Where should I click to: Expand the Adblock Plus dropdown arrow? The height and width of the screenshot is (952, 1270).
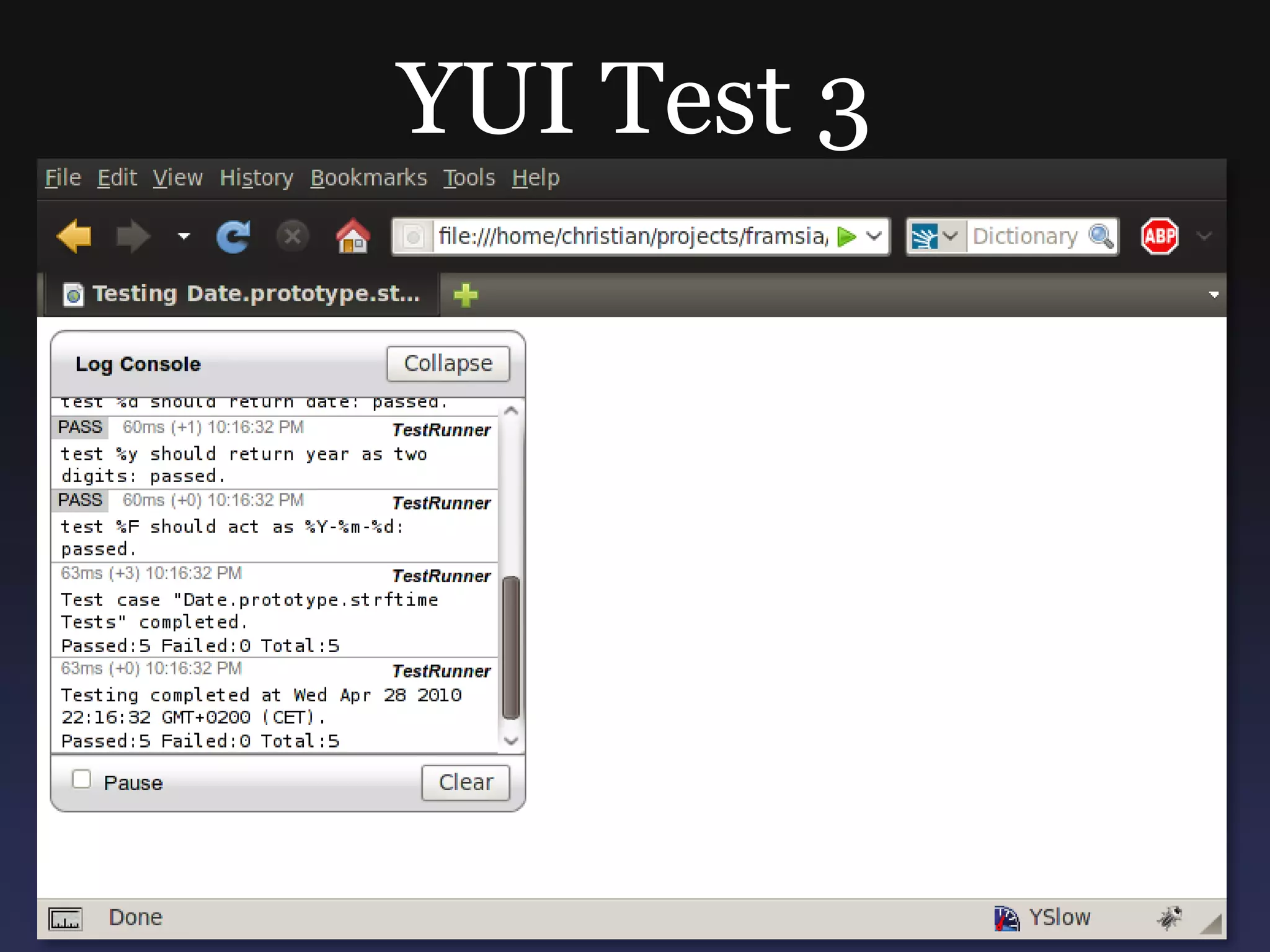[x=1204, y=236]
